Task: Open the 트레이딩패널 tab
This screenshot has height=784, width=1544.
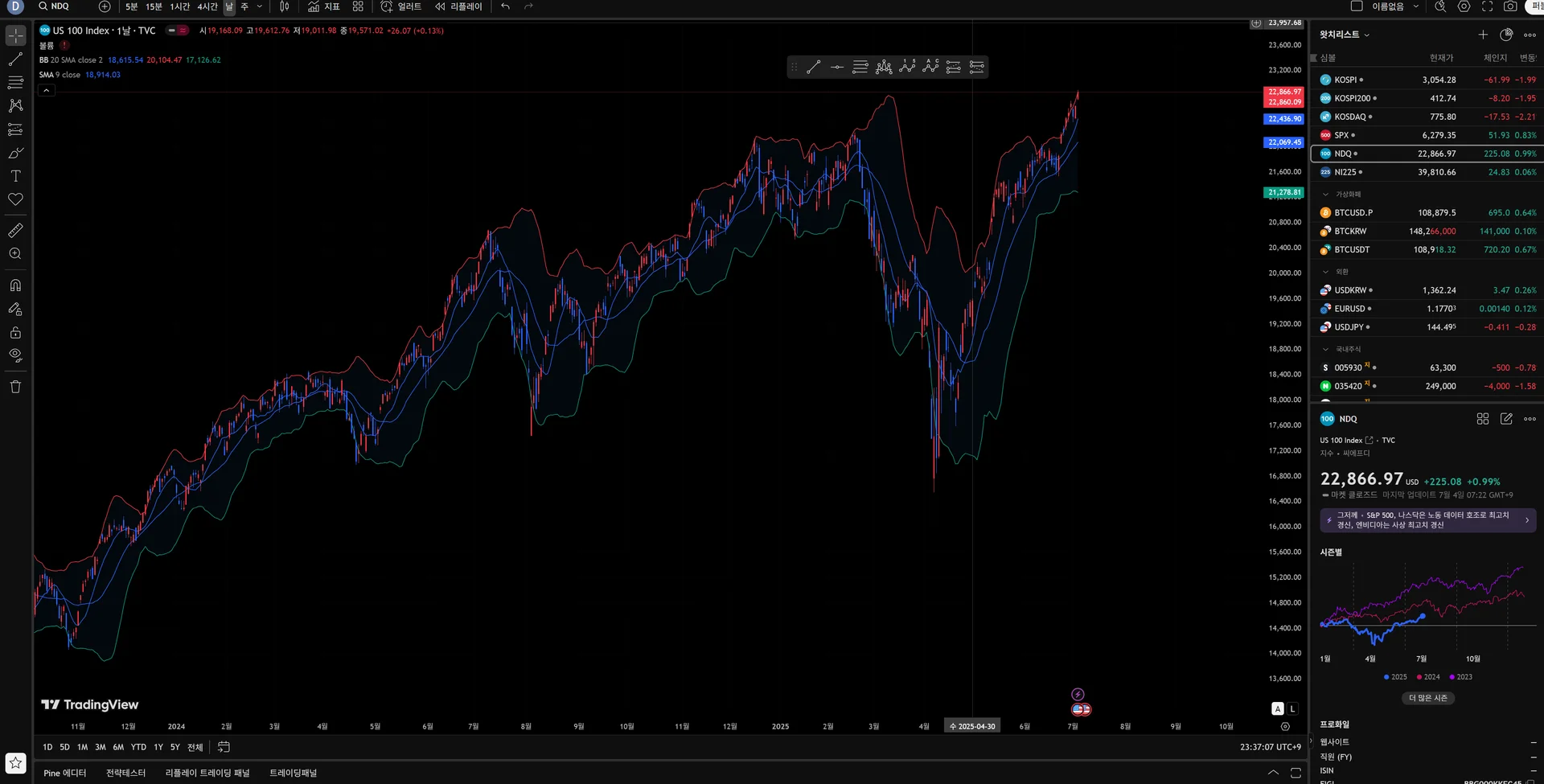Action: click(x=293, y=773)
